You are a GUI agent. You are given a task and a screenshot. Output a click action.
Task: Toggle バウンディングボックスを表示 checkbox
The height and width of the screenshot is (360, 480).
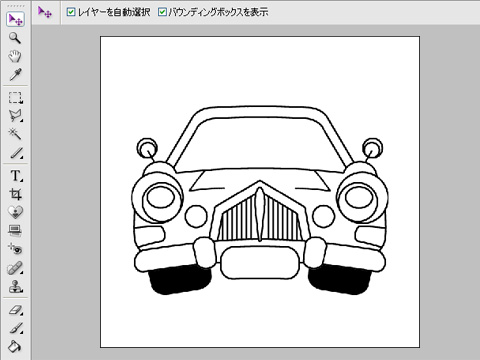pos(162,12)
